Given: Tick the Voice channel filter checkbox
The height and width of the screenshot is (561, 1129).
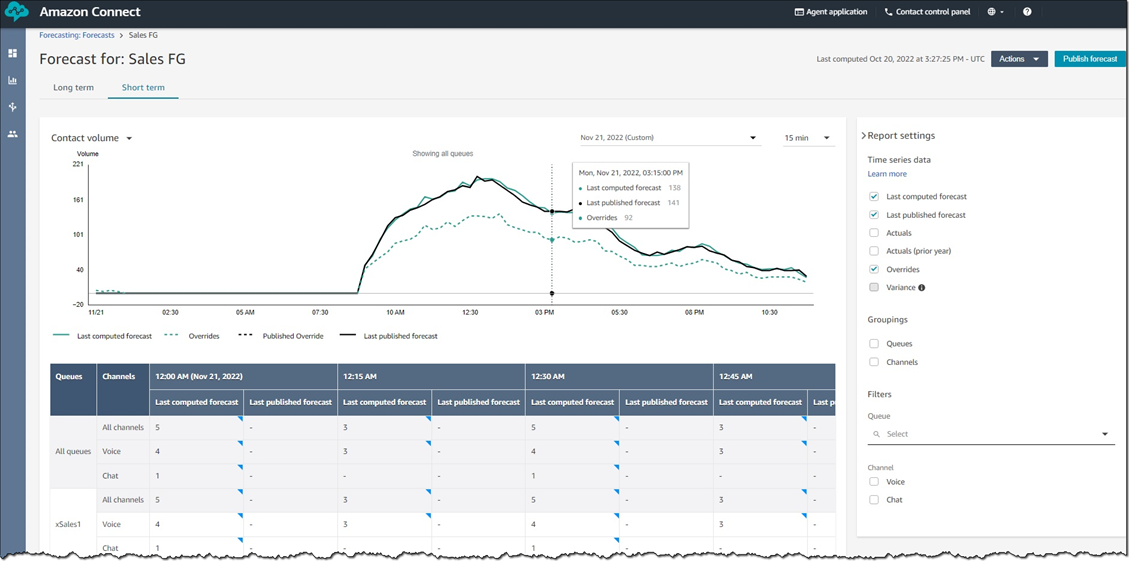Looking at the screenshot, I should [x=874, y=482].
